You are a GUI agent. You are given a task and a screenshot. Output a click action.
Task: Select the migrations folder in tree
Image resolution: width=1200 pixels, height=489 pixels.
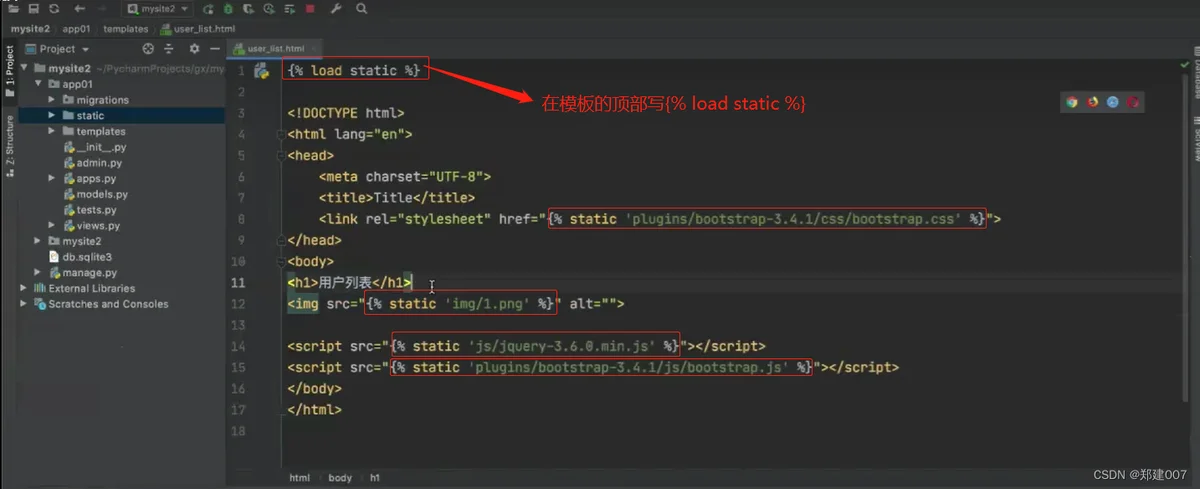95,100
